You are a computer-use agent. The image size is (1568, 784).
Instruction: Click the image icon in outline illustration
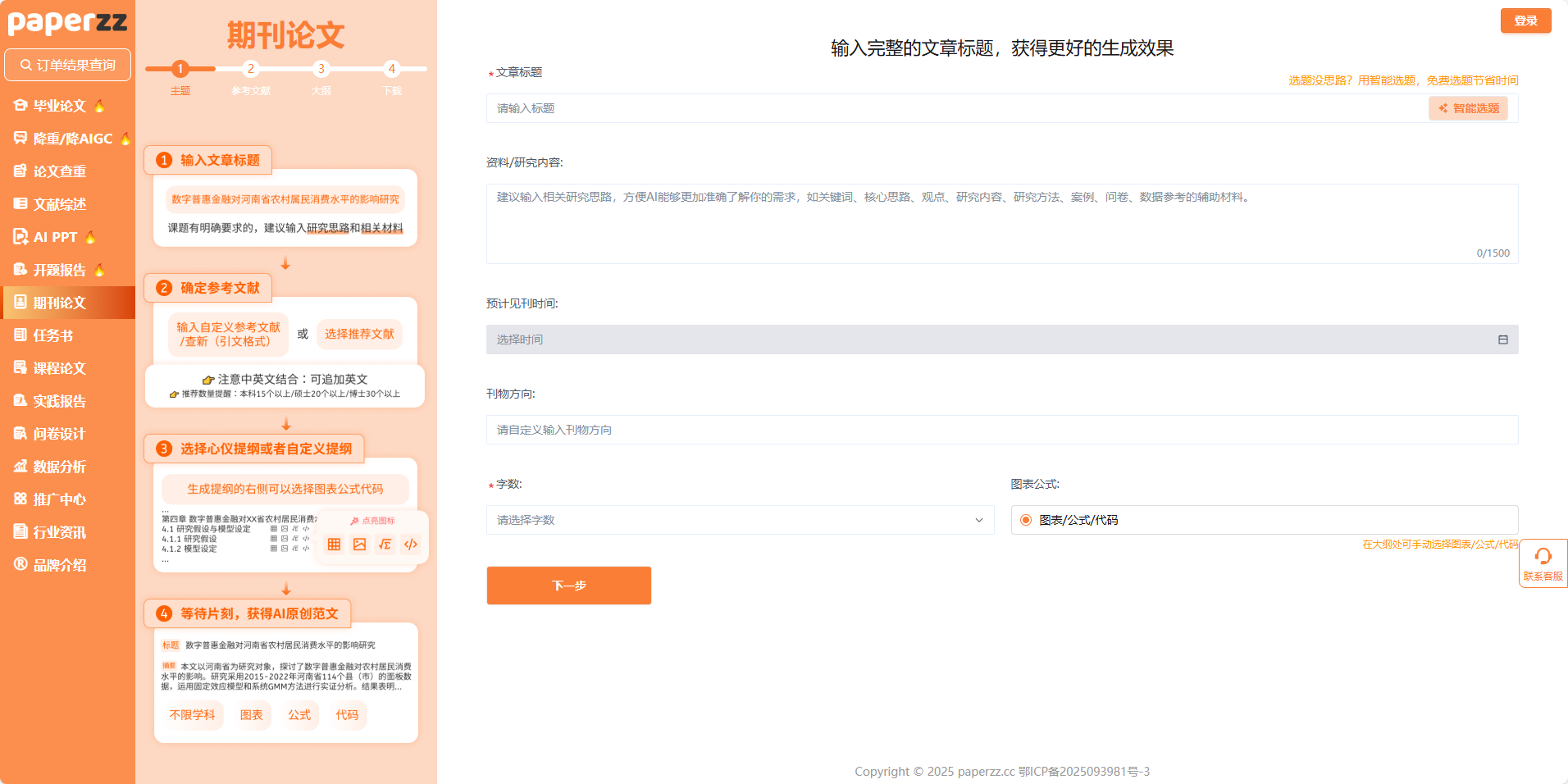tap(359, 545)
